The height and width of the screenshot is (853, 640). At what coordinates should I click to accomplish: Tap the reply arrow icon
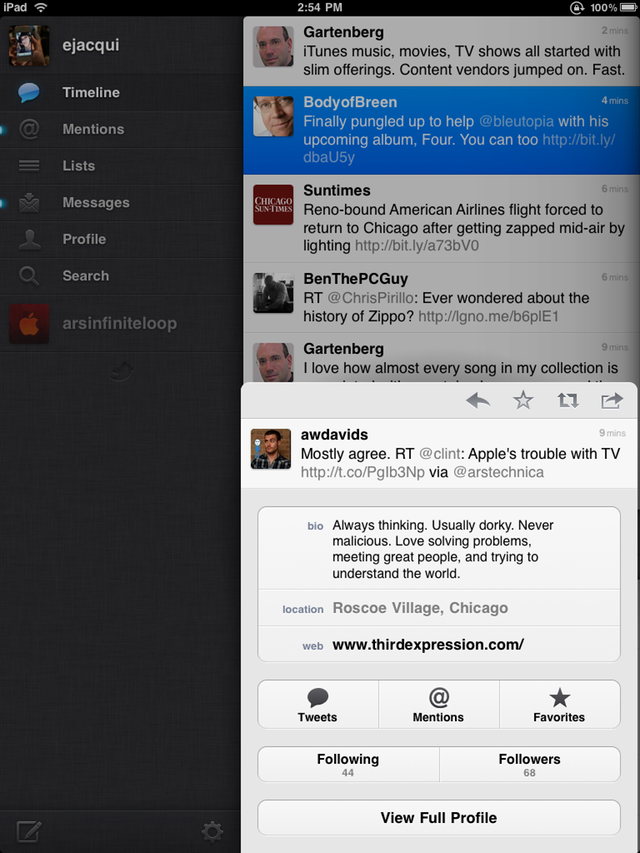point(478,401)
